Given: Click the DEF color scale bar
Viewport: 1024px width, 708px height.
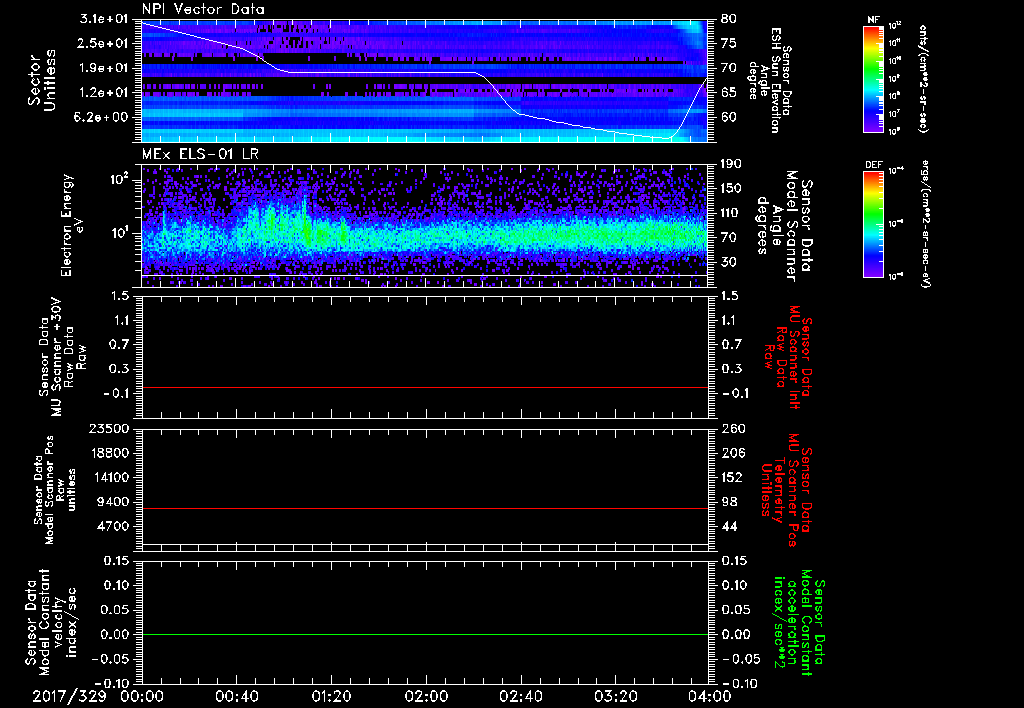Looking at the screenshot, I should click(874, 224).
